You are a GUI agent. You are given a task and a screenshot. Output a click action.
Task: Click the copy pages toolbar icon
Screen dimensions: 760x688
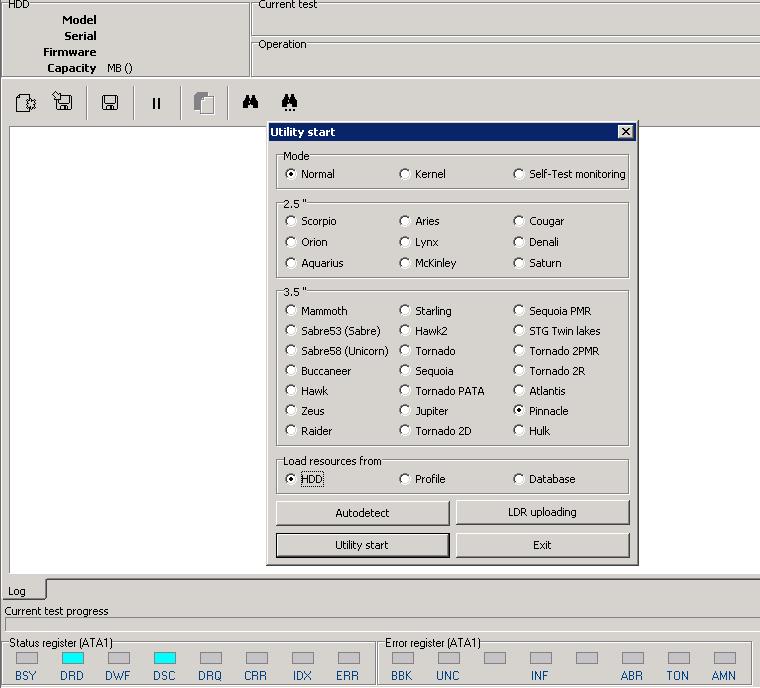pyautogui.click(x=204, y=103)
